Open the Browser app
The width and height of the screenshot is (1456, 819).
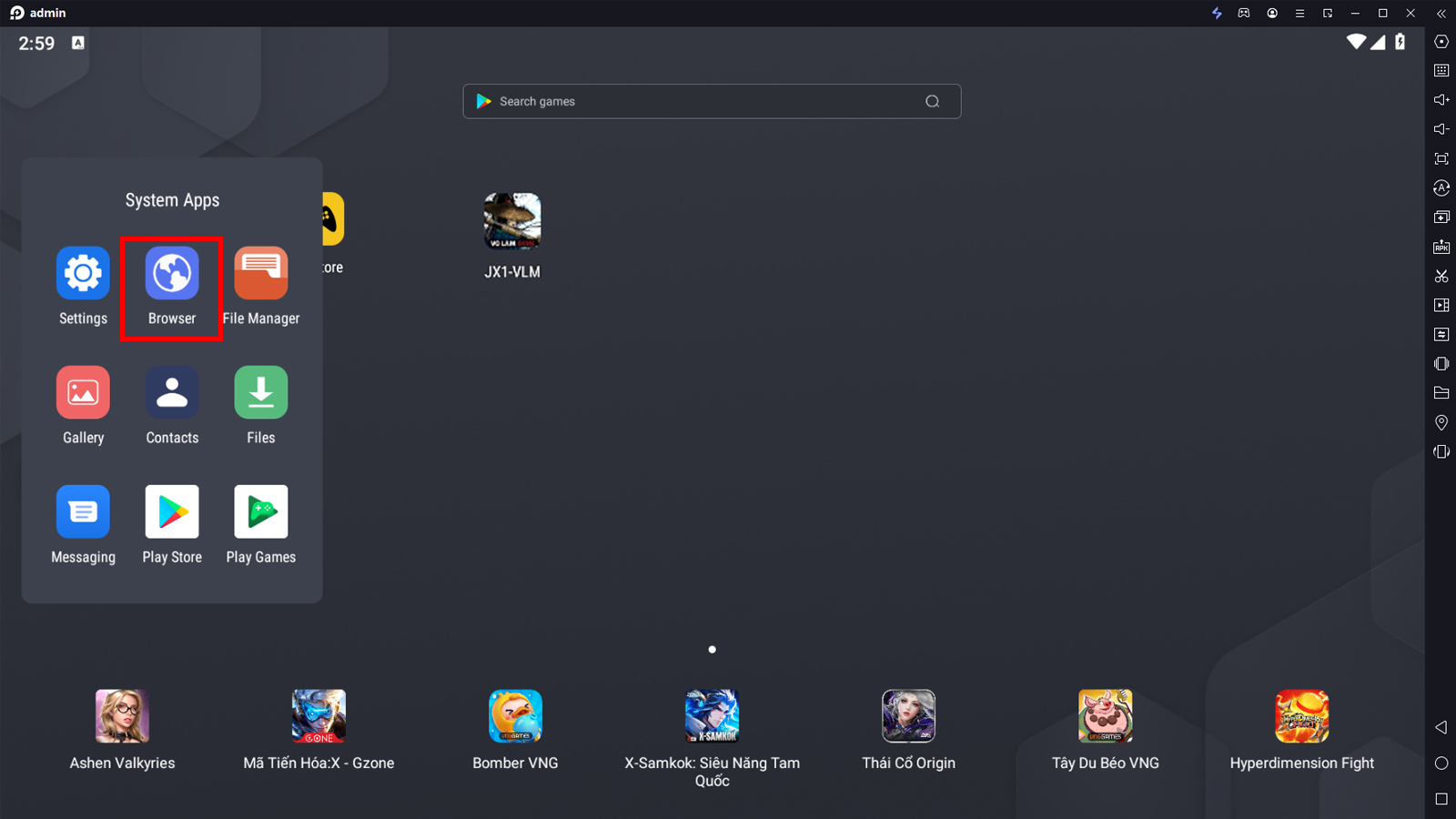point(172,274)
